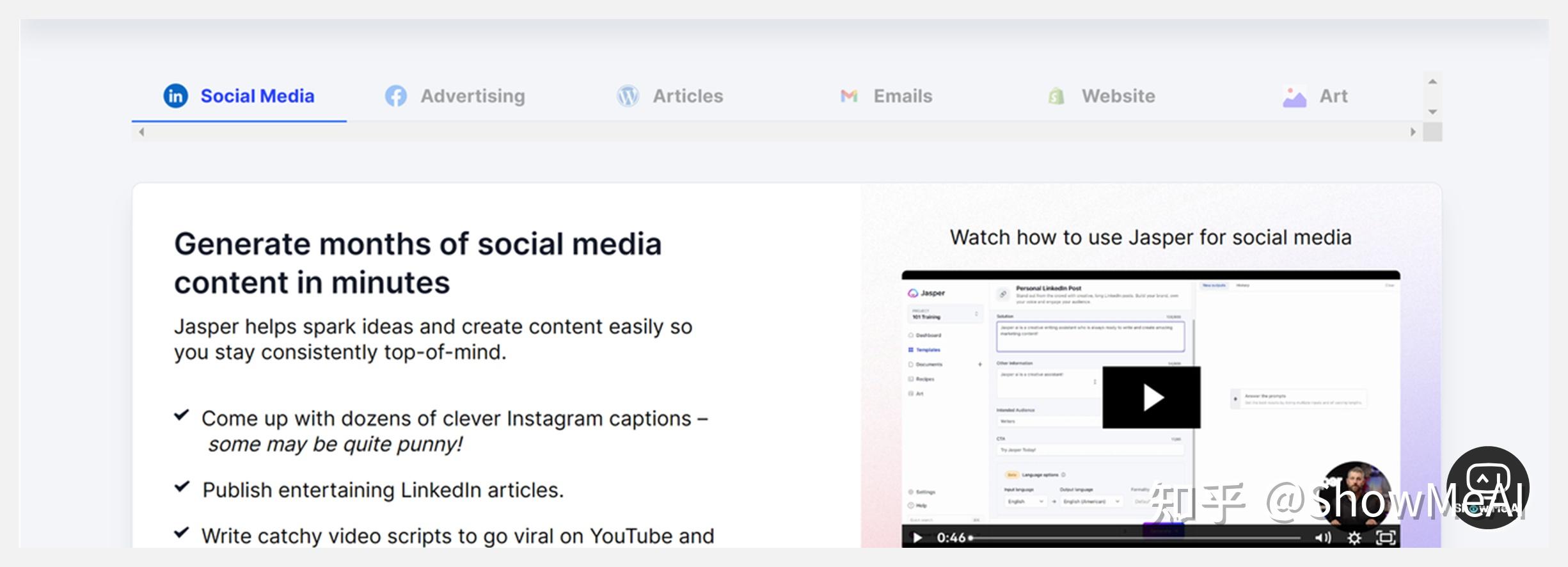Open the Advertising tab
The image size is (1568, 567).
pyautogui.click(x=455, y=96)
